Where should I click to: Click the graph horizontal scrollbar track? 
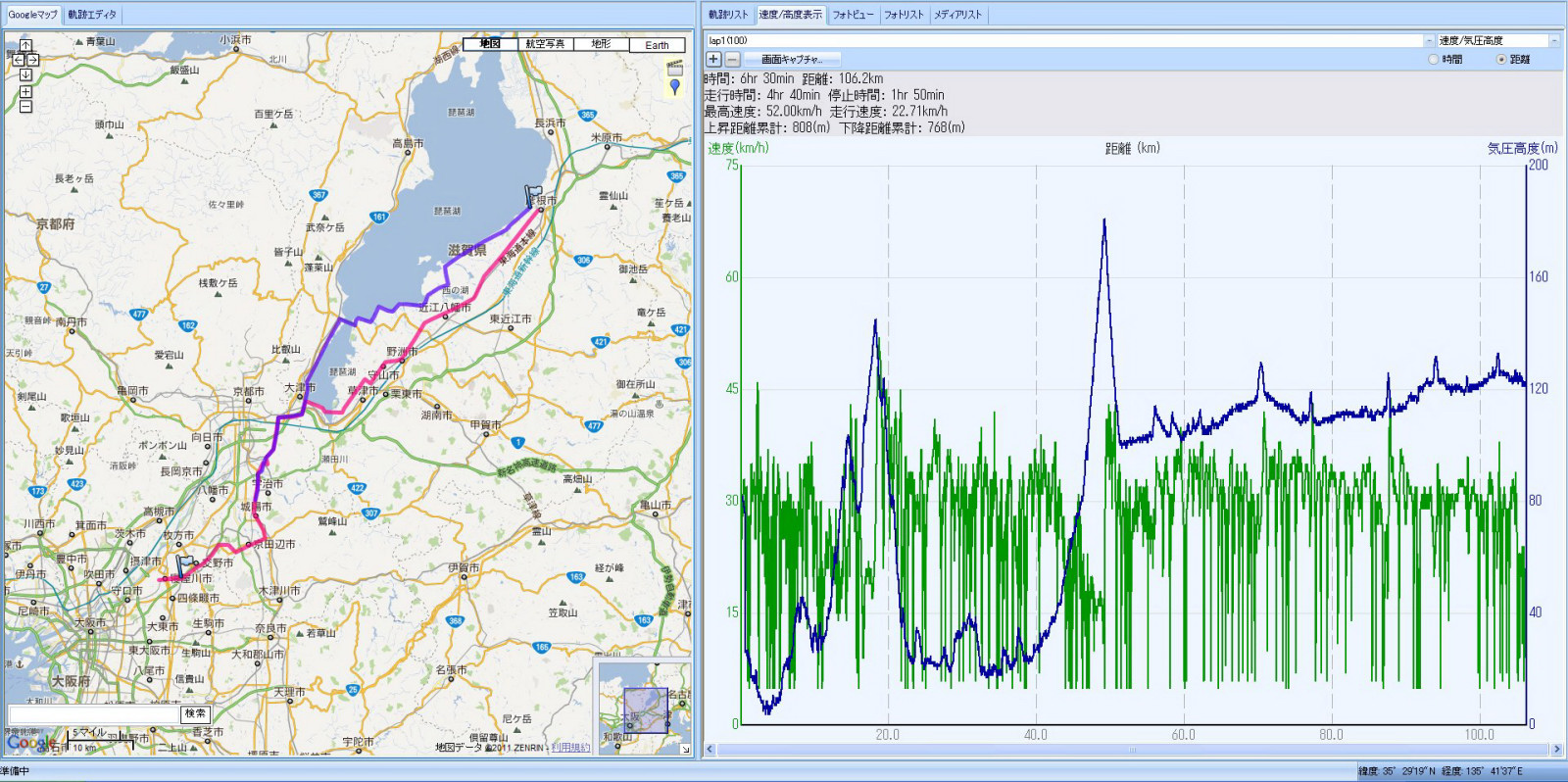1133,750
